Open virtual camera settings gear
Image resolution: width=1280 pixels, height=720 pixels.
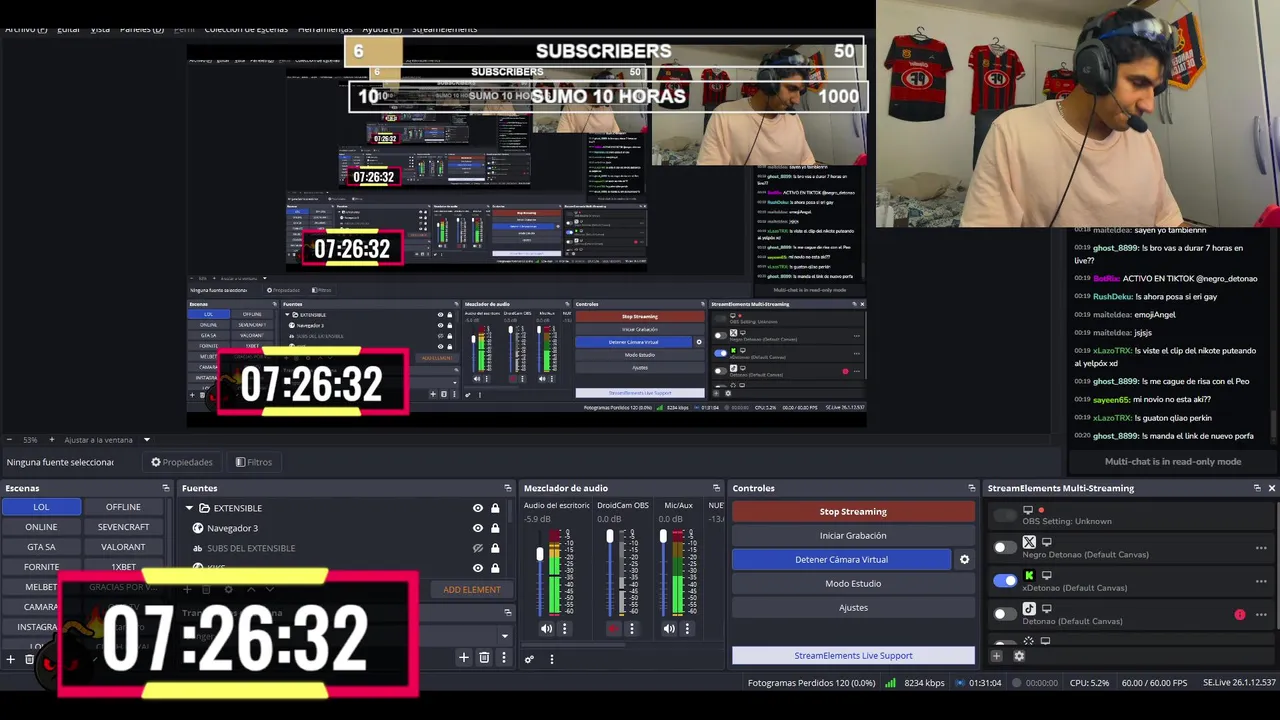[964, 560]
